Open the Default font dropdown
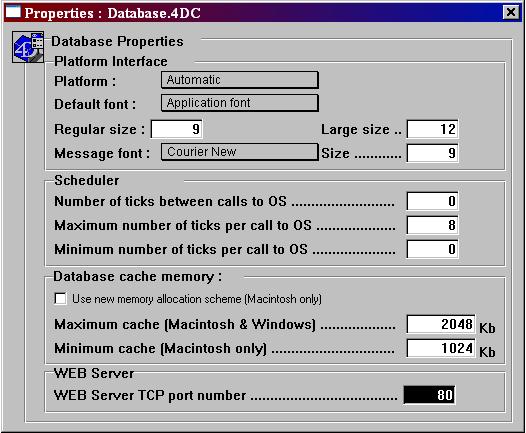Viewport: 526px width, 433px height. [x=240, y=103]
